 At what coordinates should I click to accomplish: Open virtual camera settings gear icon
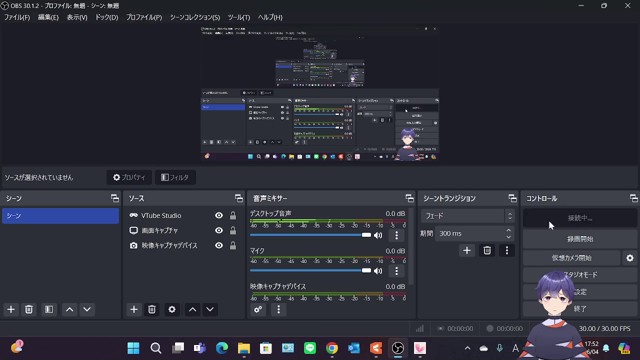coord(630,258)
